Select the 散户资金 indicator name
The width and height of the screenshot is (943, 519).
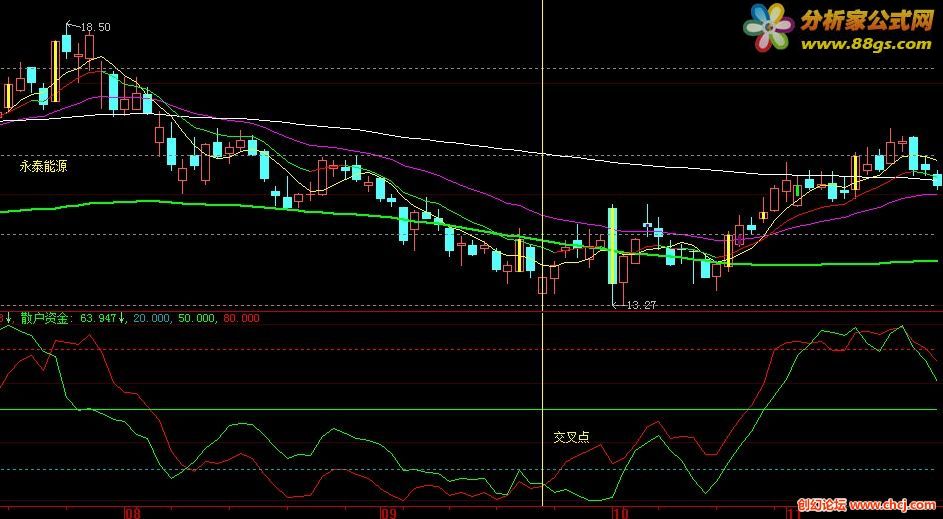point(45,318)
